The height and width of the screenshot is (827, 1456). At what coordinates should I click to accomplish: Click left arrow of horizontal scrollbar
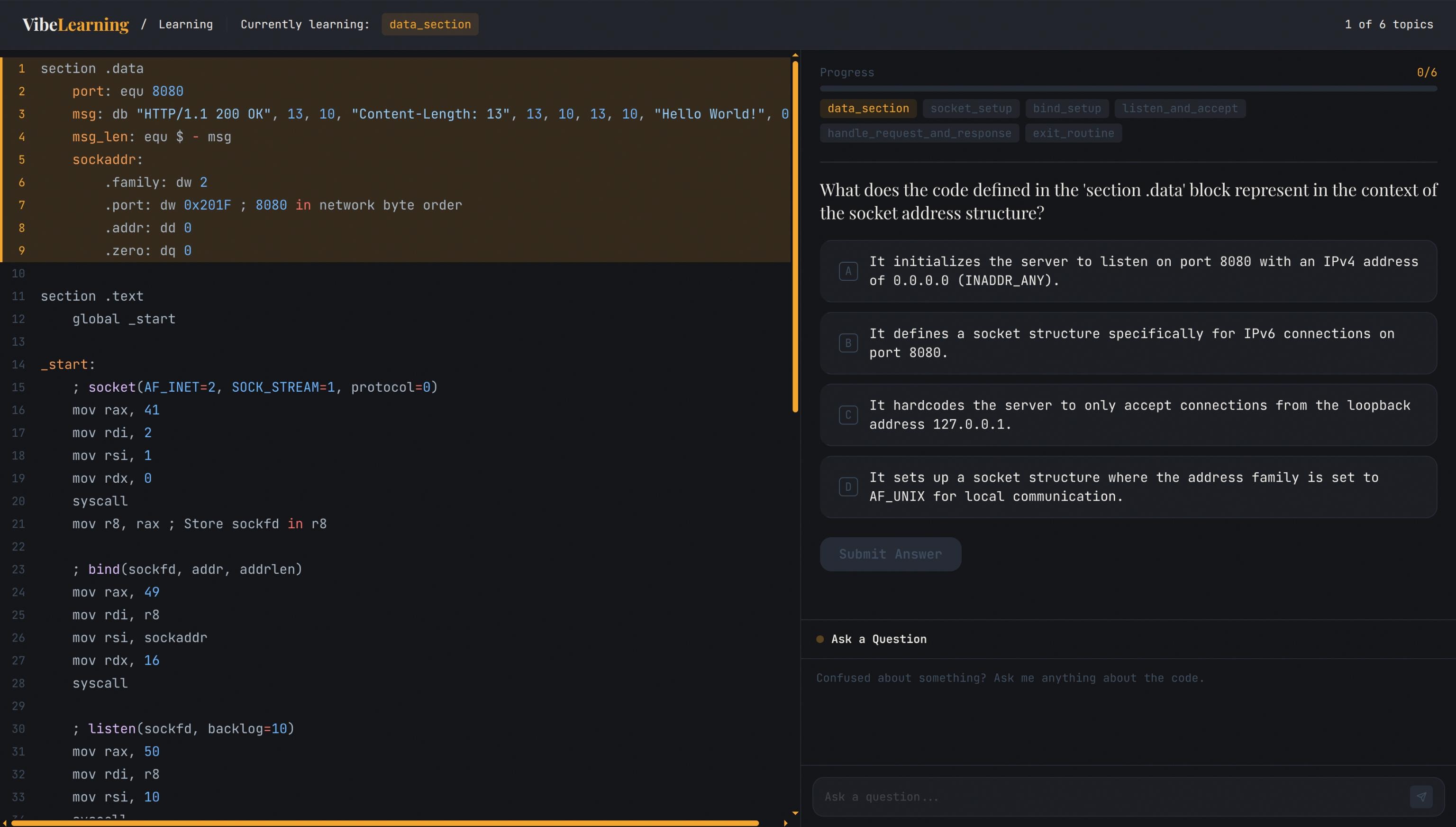[5, 822]
